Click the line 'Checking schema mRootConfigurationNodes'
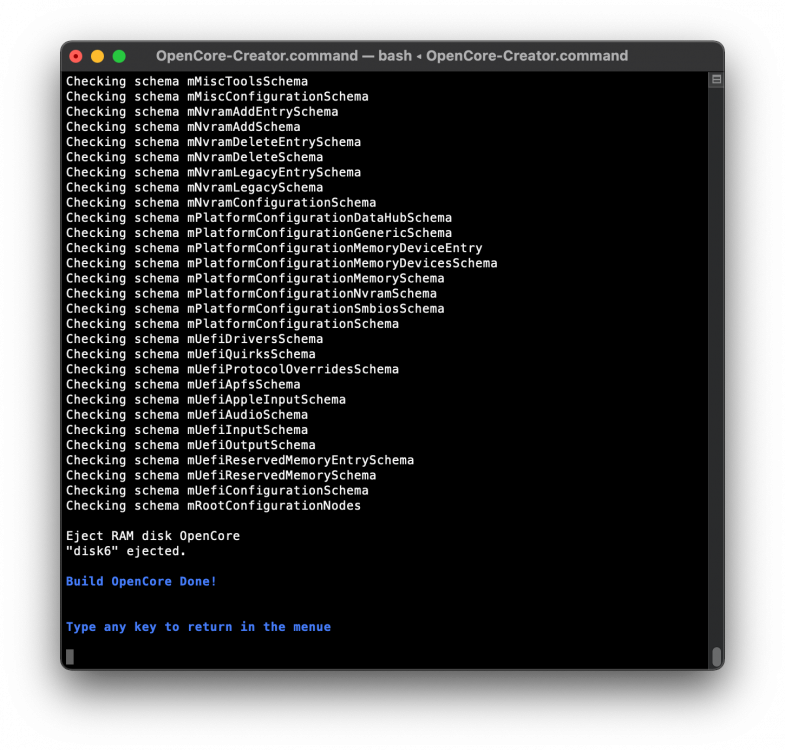This screenshot has width=785, height=750. [x=213, y=505]
